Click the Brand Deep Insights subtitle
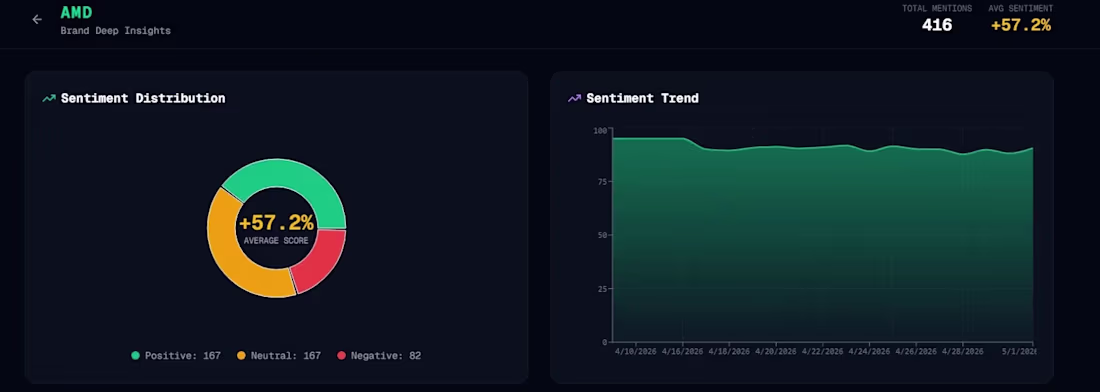 click(116, 31)
